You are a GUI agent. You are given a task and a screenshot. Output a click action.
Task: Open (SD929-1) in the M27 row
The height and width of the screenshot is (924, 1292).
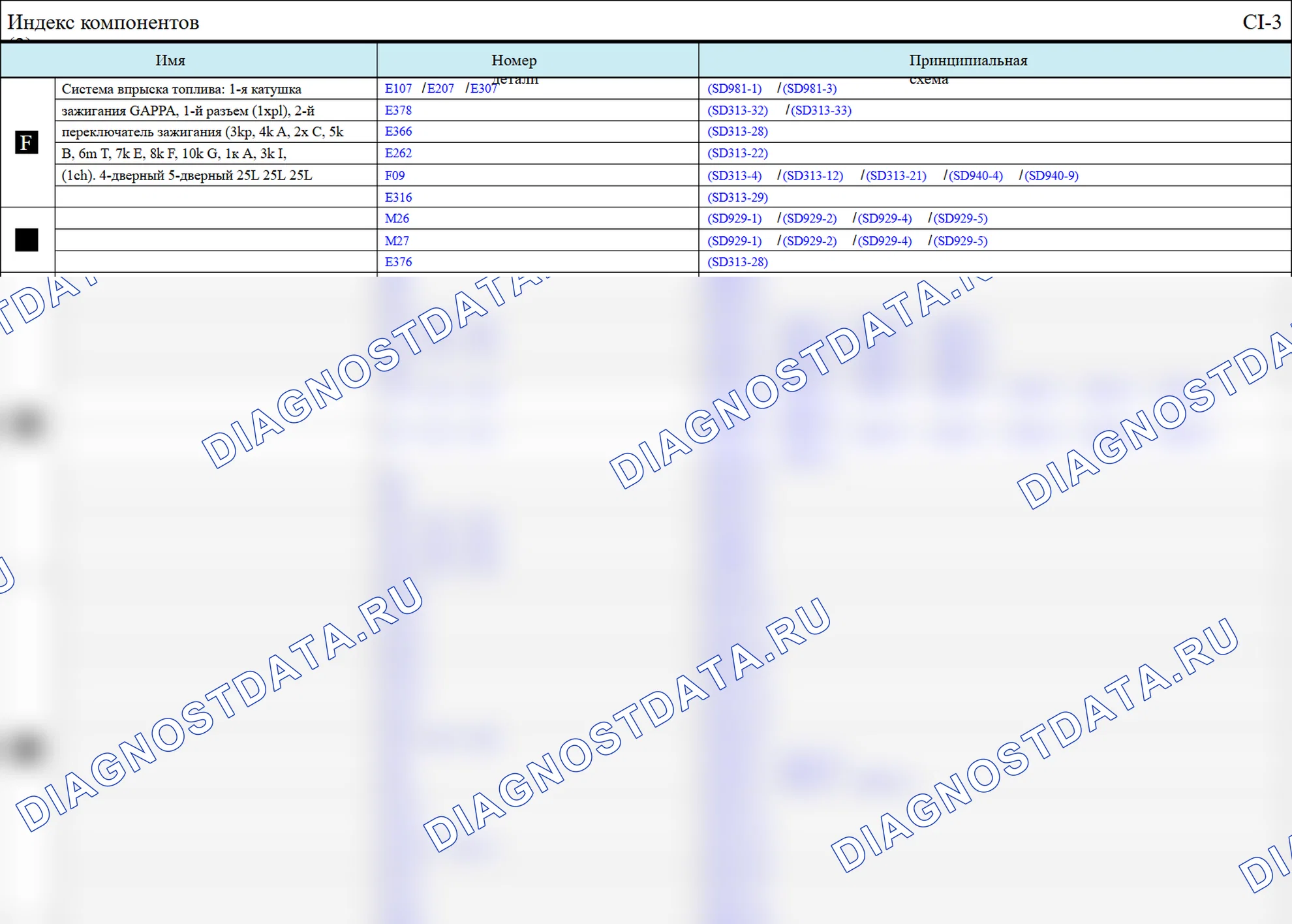(x=735, y=241)
